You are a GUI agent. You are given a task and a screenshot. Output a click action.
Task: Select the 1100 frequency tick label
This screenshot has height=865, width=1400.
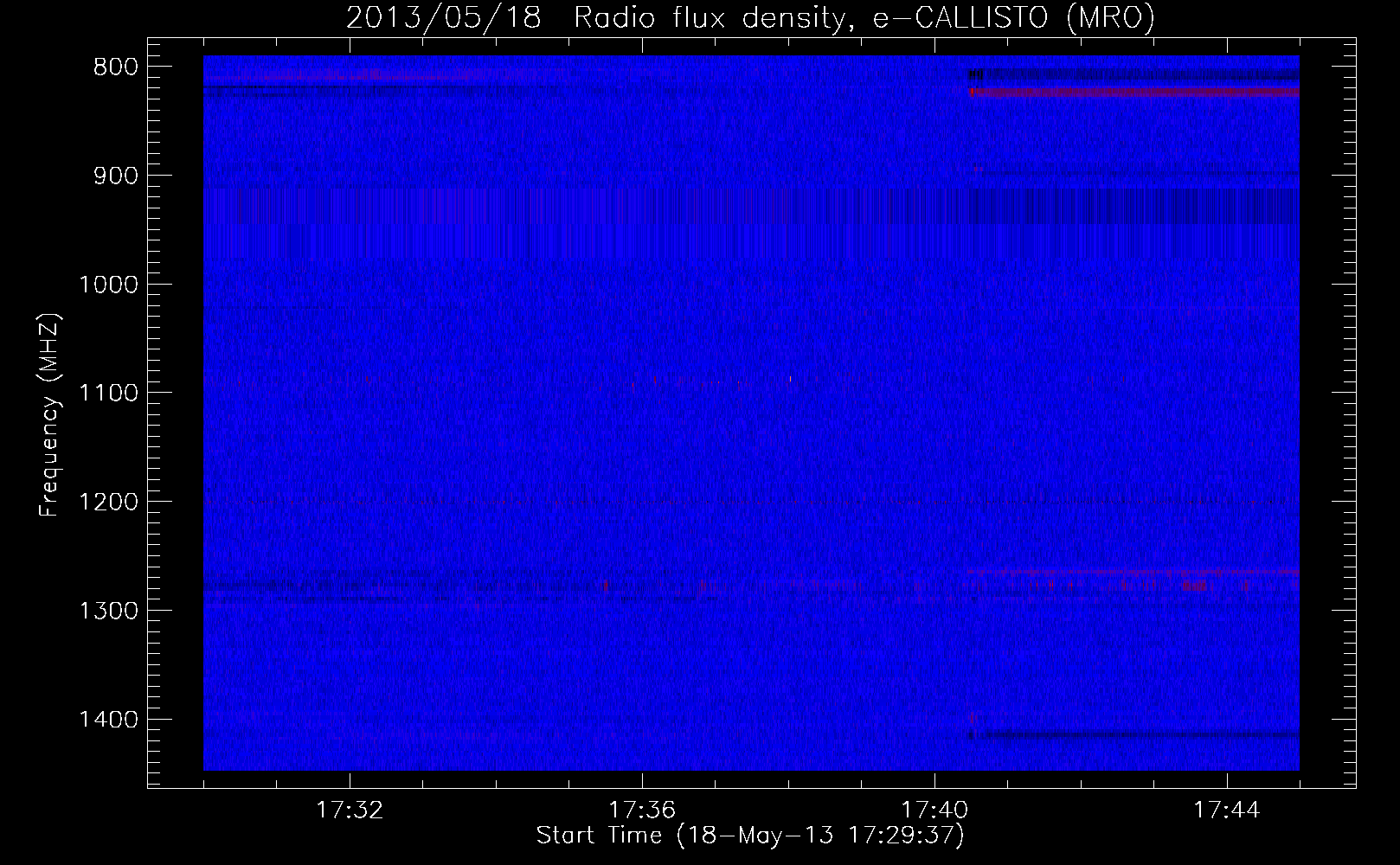(x=108, y=393)
